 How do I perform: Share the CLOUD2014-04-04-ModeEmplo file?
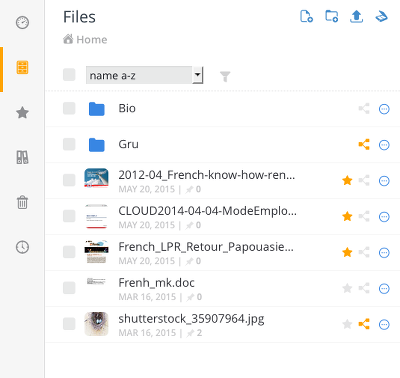(x=364, y=216)
